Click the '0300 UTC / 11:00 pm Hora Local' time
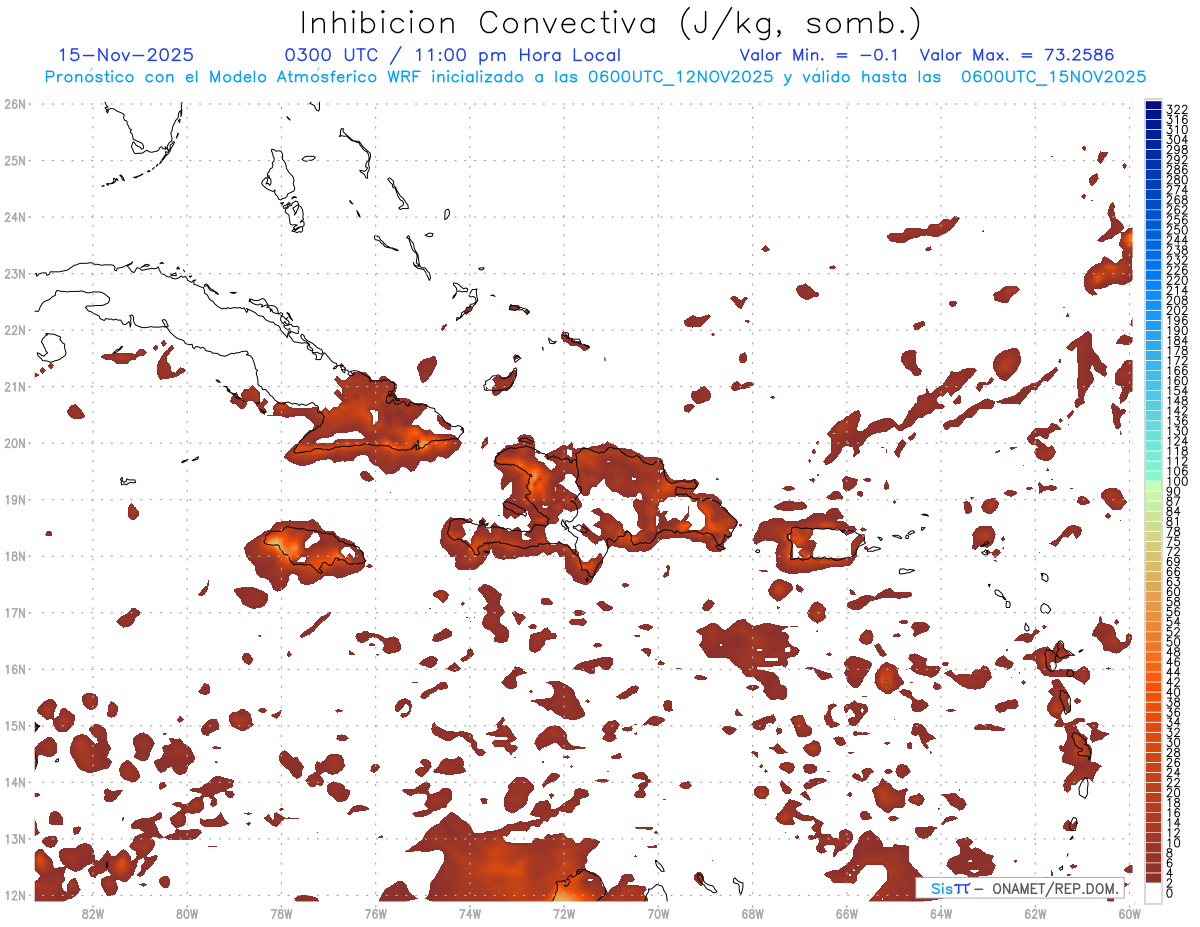This screenshot has height=927, width=1200. click(452, 55)
